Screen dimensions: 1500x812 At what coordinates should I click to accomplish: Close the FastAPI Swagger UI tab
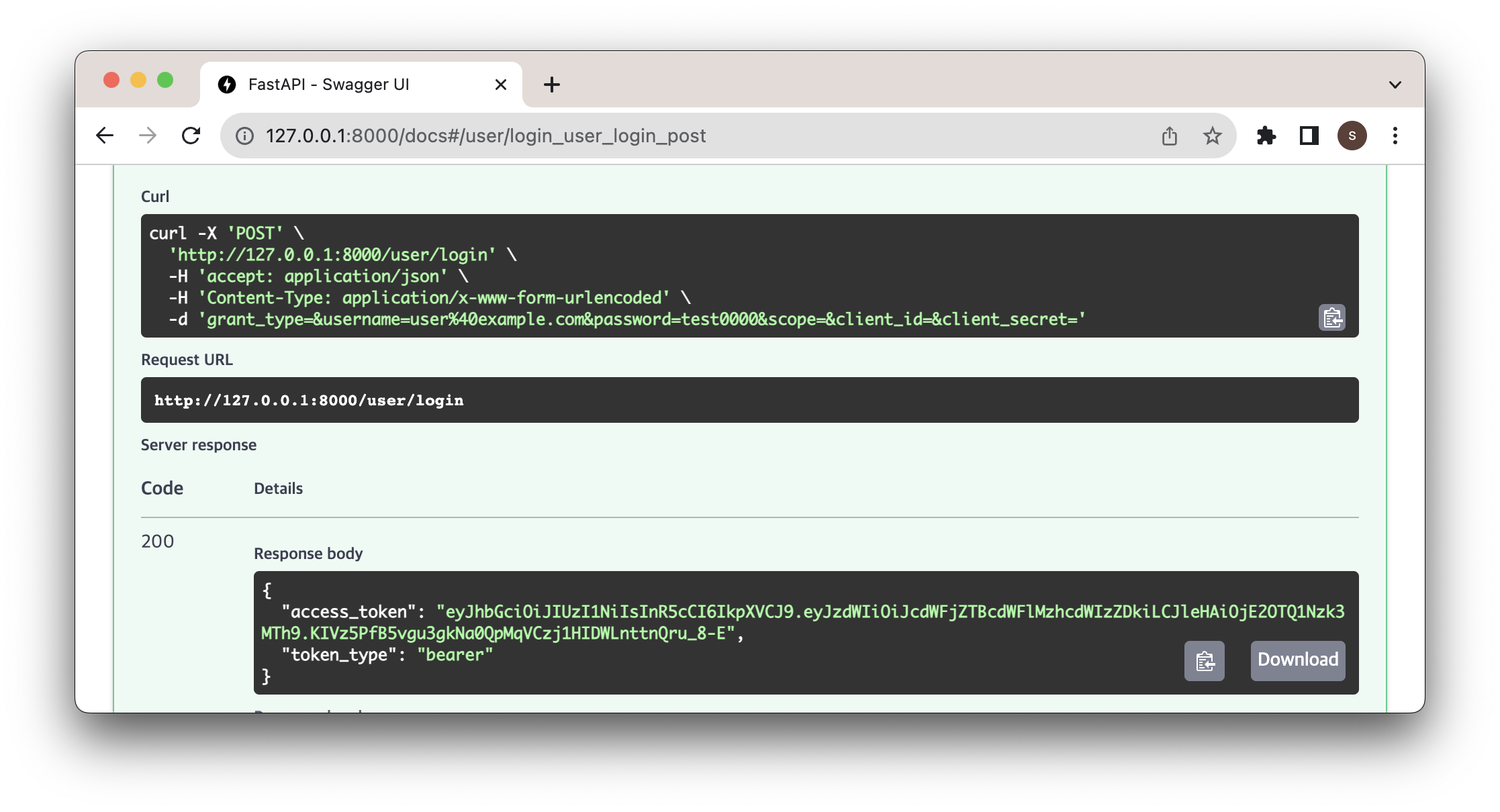[x=500, y=85]
